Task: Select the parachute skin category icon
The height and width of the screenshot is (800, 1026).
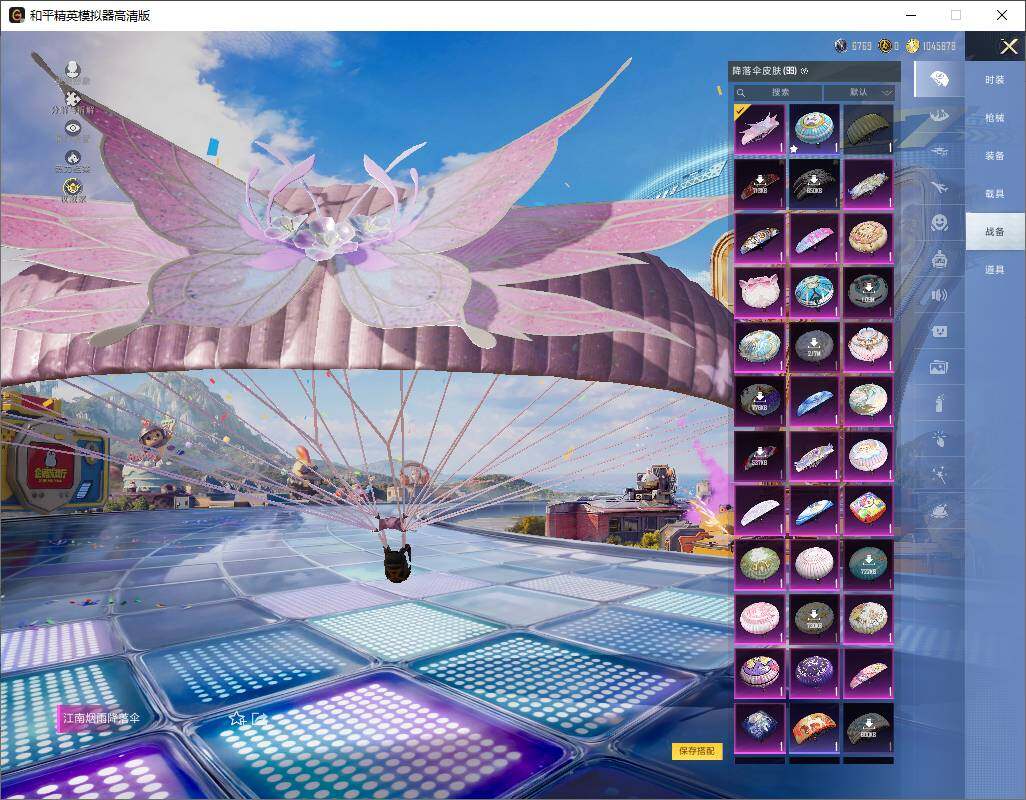Action: click(x=940, y=79)
